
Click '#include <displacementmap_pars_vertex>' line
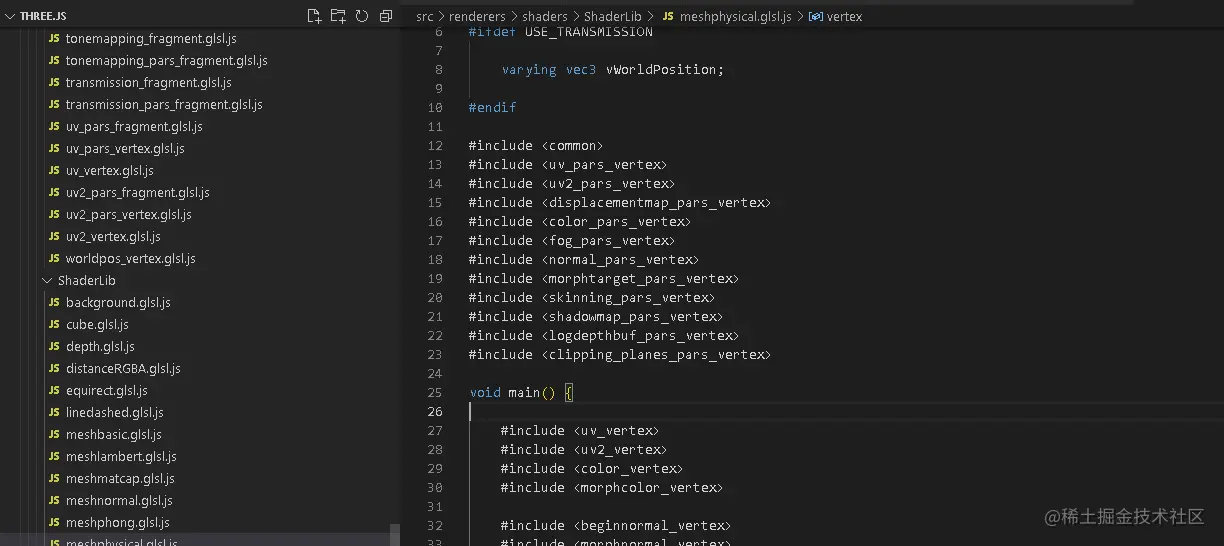(x=620, y=202)
